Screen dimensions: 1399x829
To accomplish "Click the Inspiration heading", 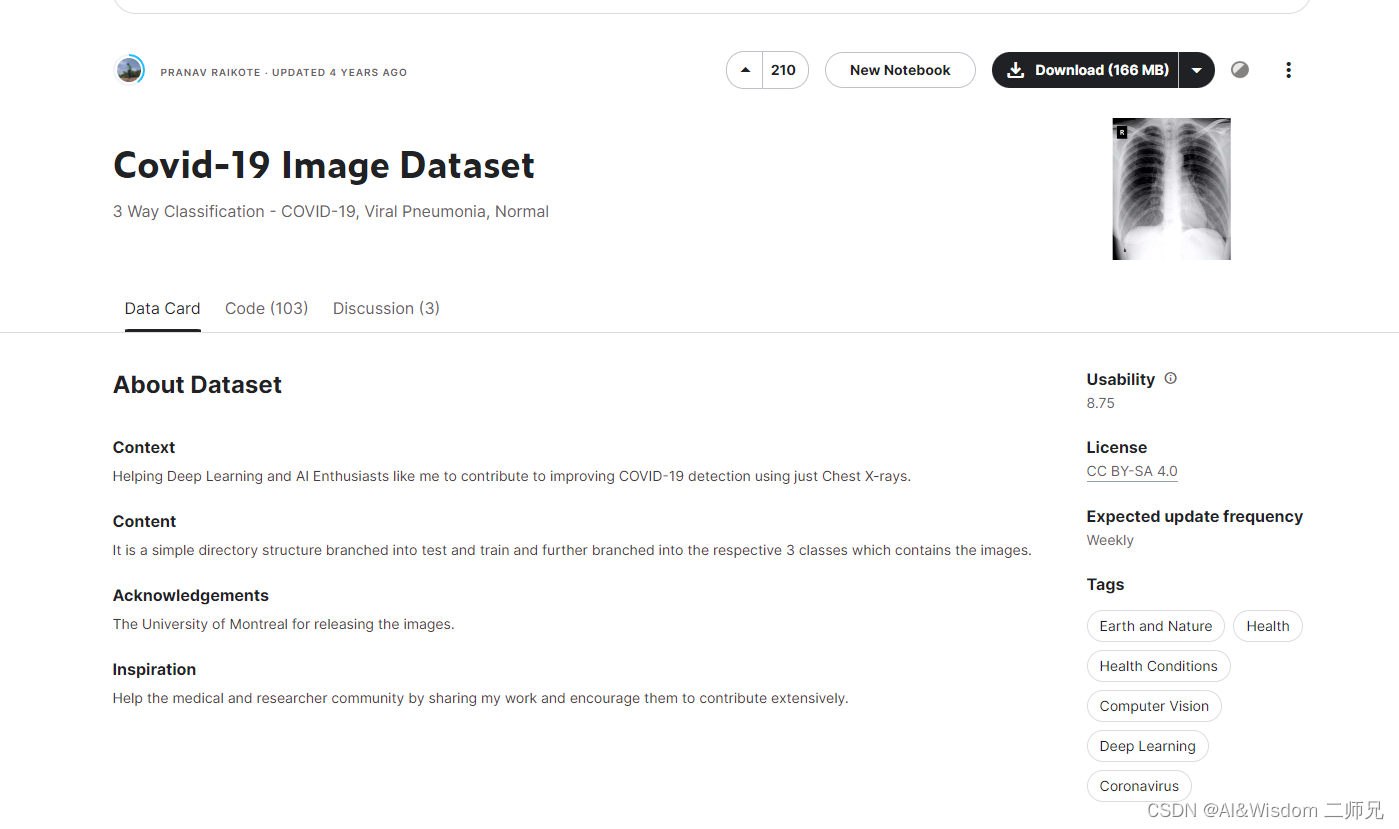I will (x=154, y=669).
